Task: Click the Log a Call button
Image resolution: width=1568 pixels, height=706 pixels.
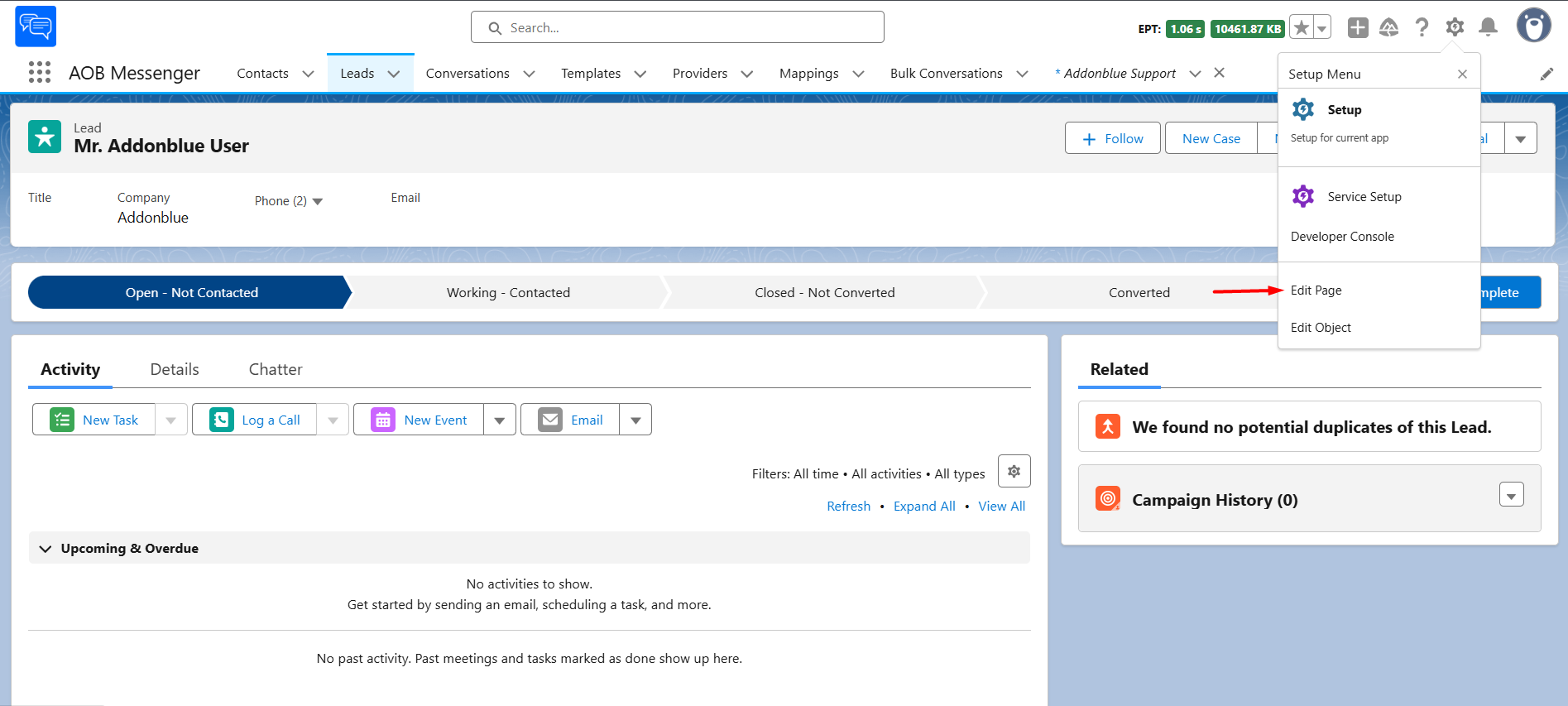Action: click(x=254, y=420)
